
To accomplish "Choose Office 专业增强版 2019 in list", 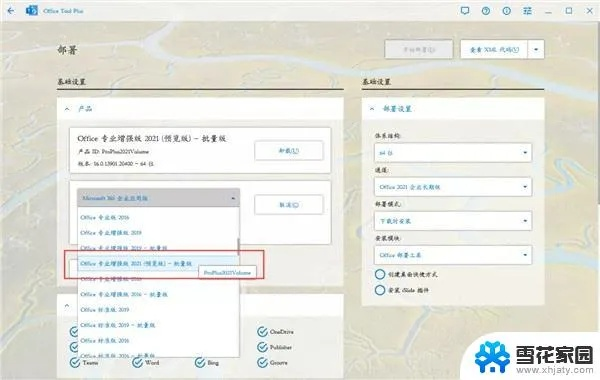I will click(x=158, y=233).
